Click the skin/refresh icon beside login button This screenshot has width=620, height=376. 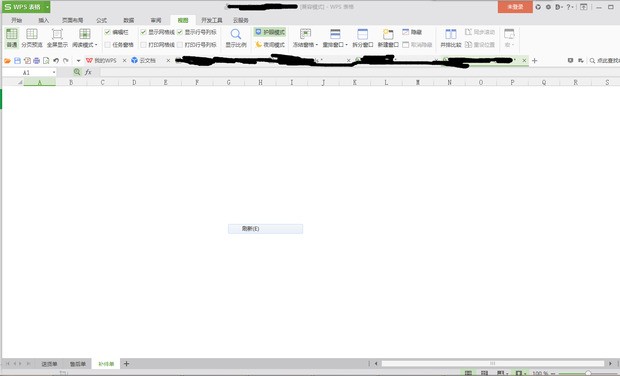[538, 7]
